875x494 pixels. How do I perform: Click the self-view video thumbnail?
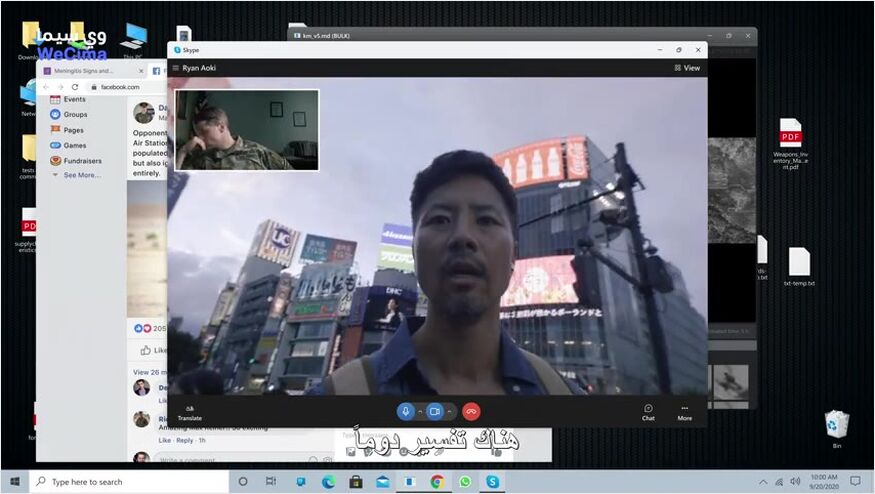247,130
